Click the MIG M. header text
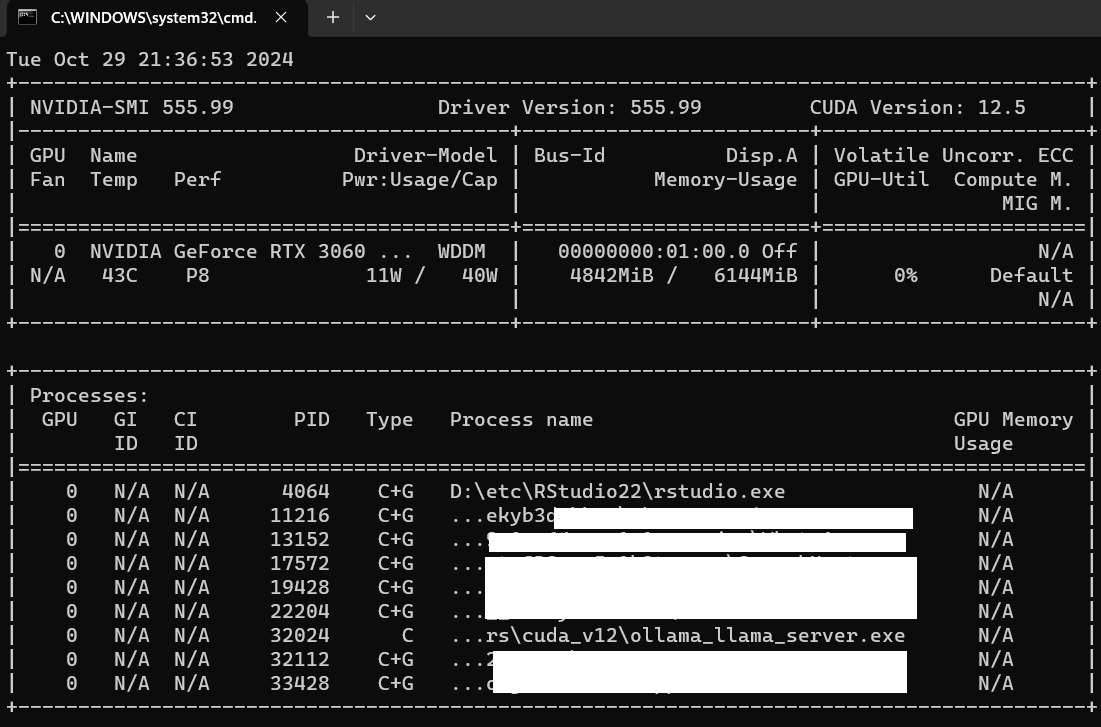 coord(1037,204)
